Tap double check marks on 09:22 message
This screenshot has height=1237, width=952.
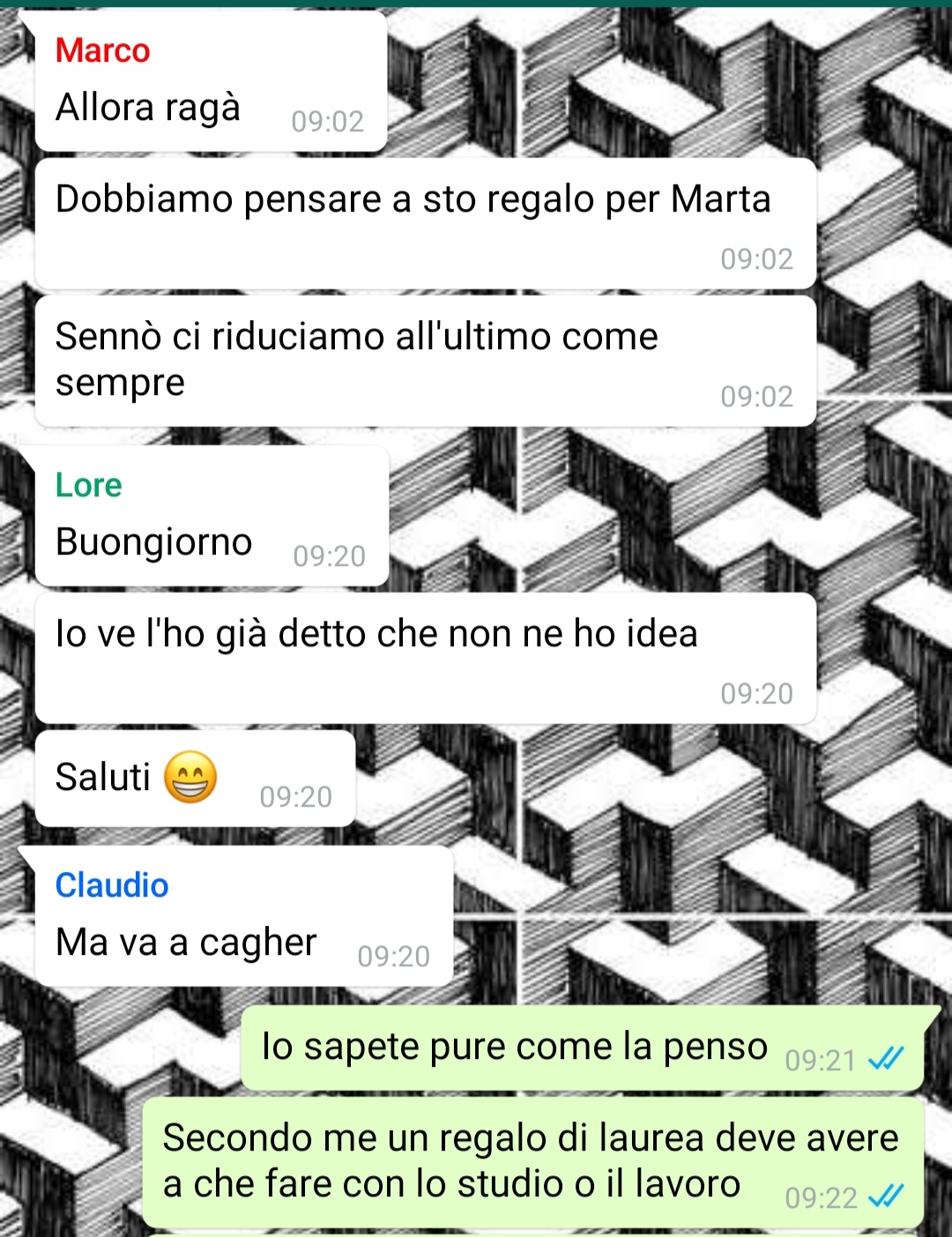point(886,1196)
